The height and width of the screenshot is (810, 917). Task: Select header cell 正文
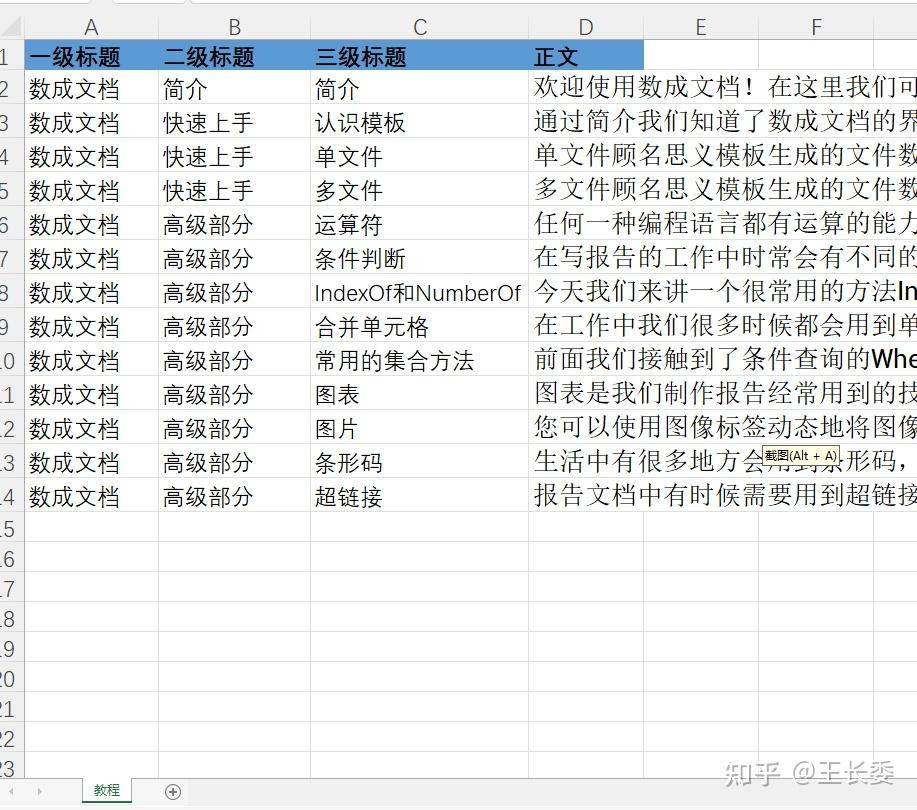tap(585, 55)
